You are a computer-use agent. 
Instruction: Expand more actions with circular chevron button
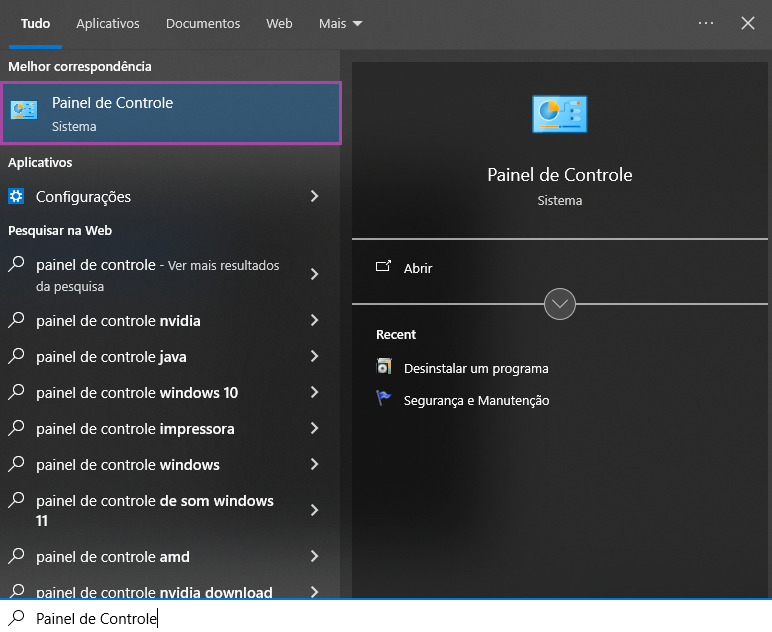[x=560, y=304]
